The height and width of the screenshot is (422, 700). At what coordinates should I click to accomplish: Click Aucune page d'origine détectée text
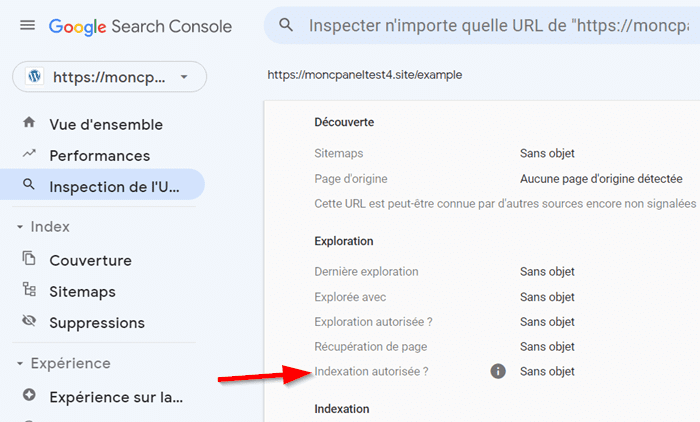pos(601,179)
